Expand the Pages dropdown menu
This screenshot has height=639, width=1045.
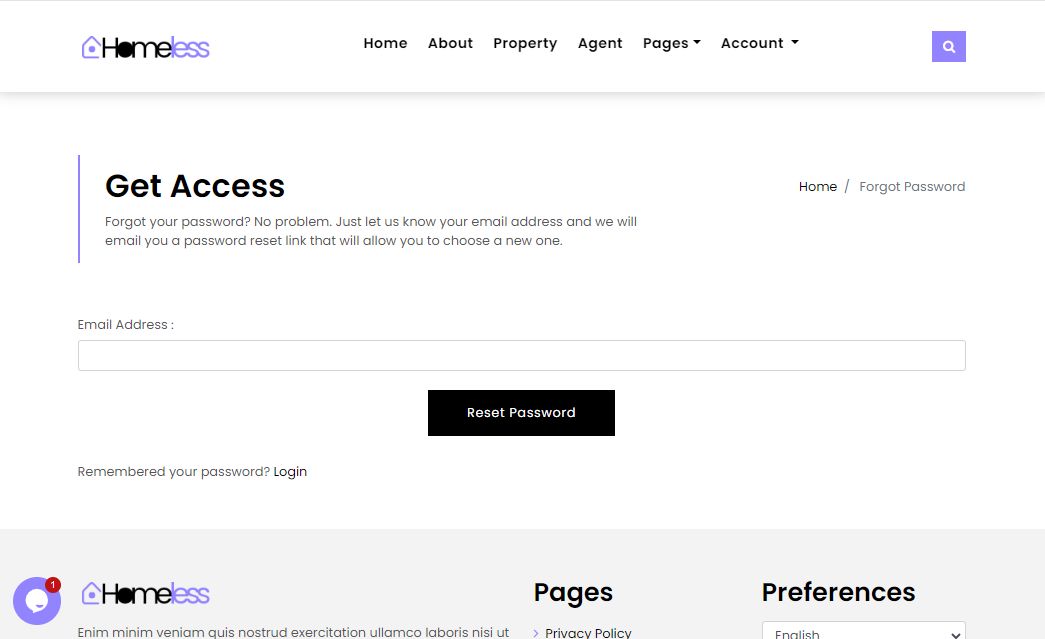(671, 43)
